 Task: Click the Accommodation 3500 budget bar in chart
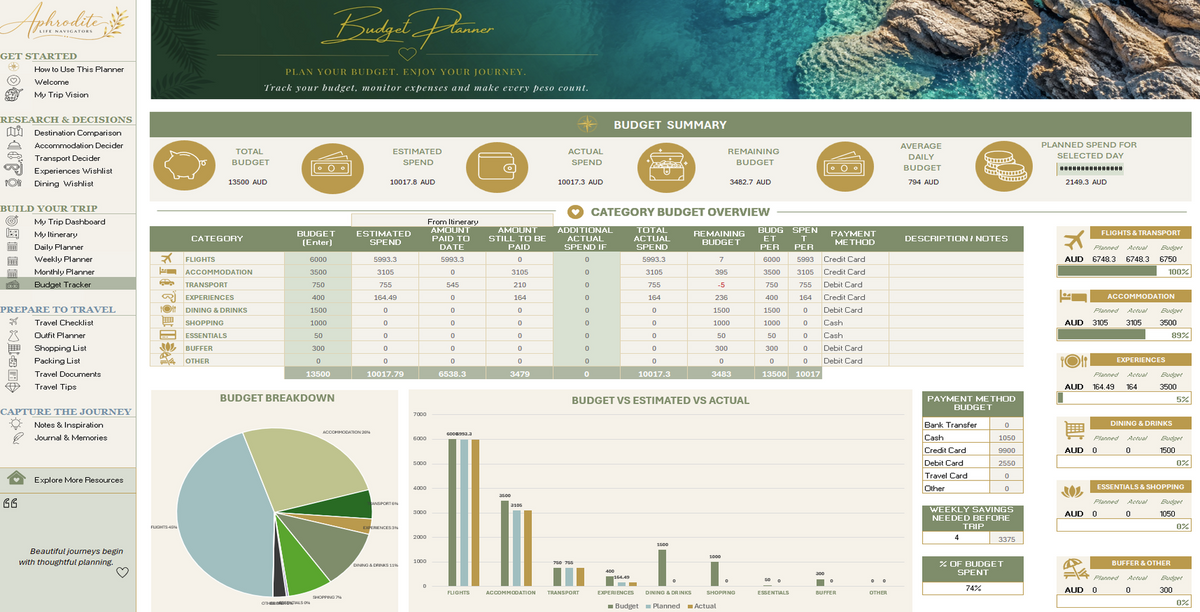coord(506,543)
